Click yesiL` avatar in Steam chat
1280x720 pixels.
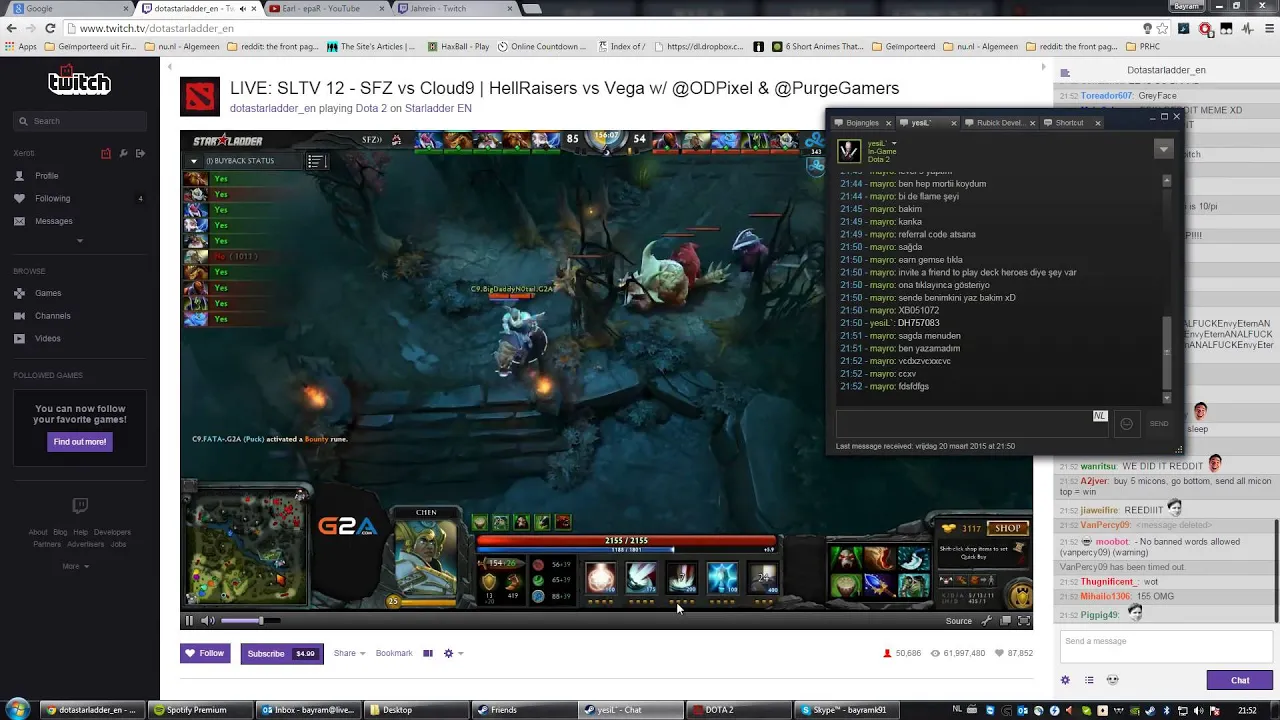849,151
